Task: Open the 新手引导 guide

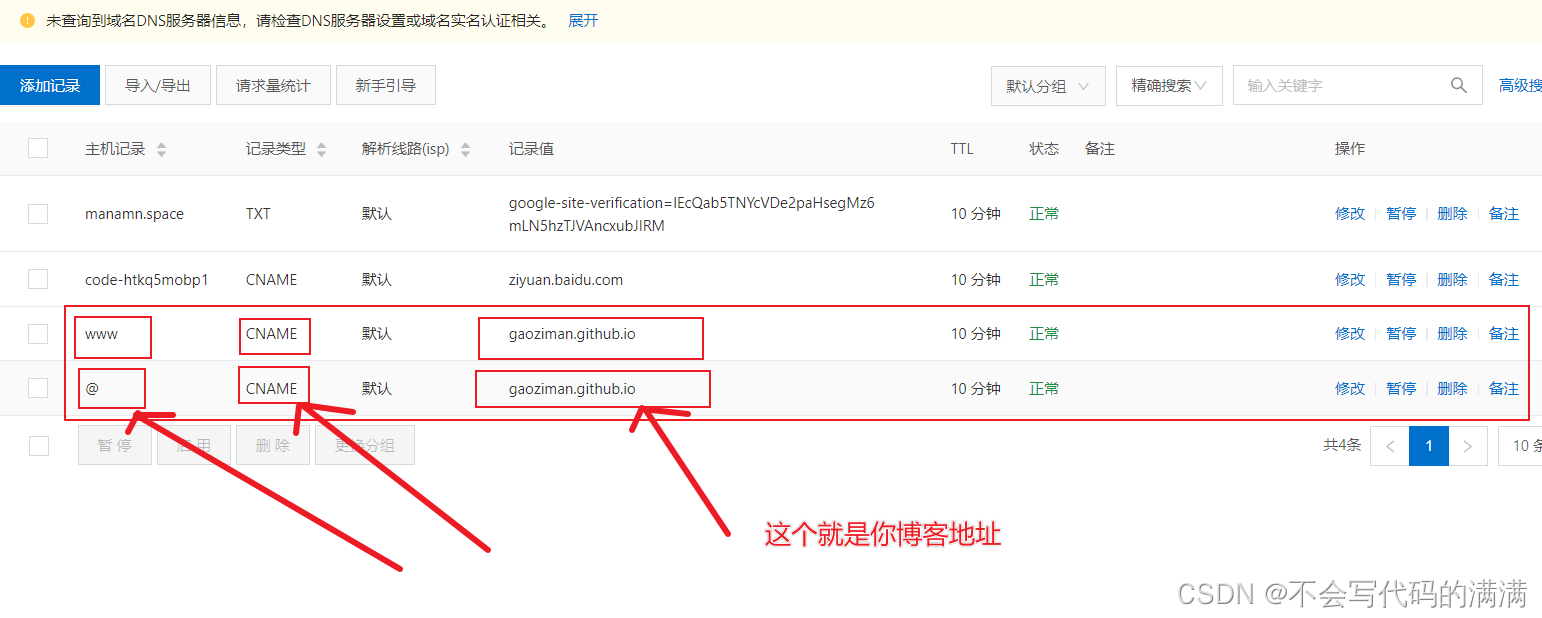Action: click(x=386, y=86)
